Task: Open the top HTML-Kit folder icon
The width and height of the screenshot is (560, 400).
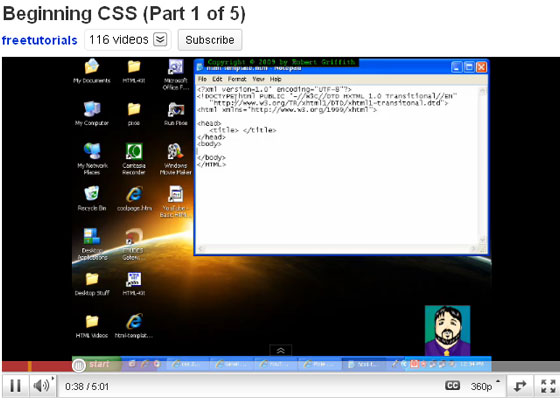Action: (134, 71)
